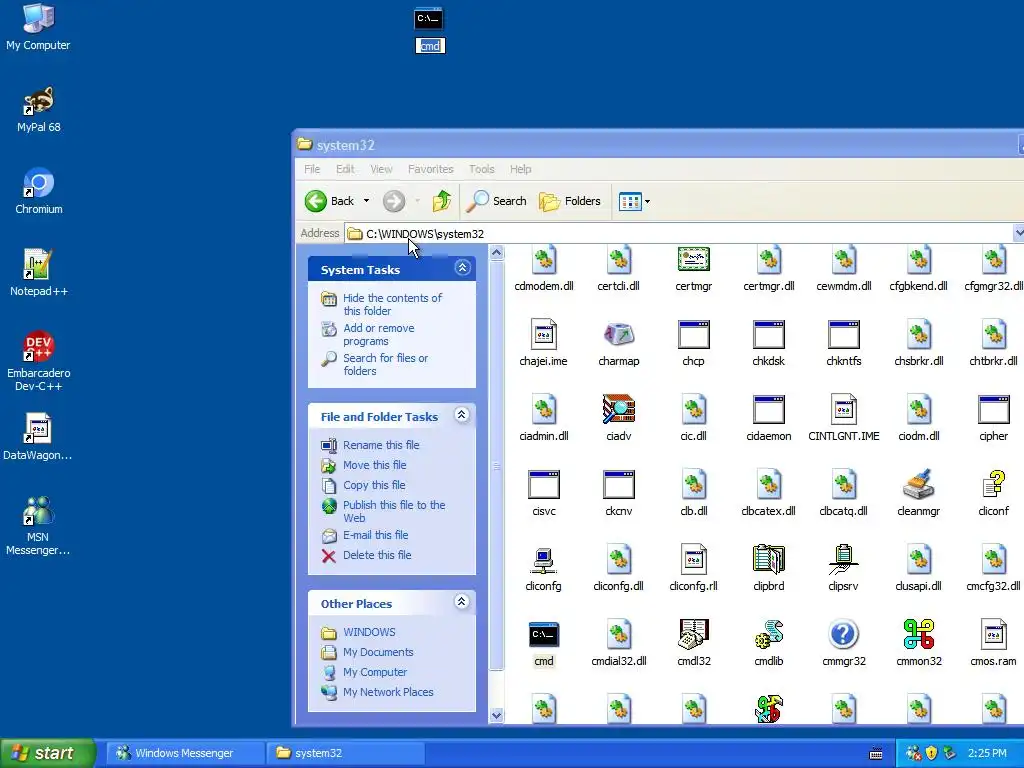Viewport: 1024px width, 768px height.
Task: Select chajei.ime file
Action: pyautogui.click(x=543, y=343)
